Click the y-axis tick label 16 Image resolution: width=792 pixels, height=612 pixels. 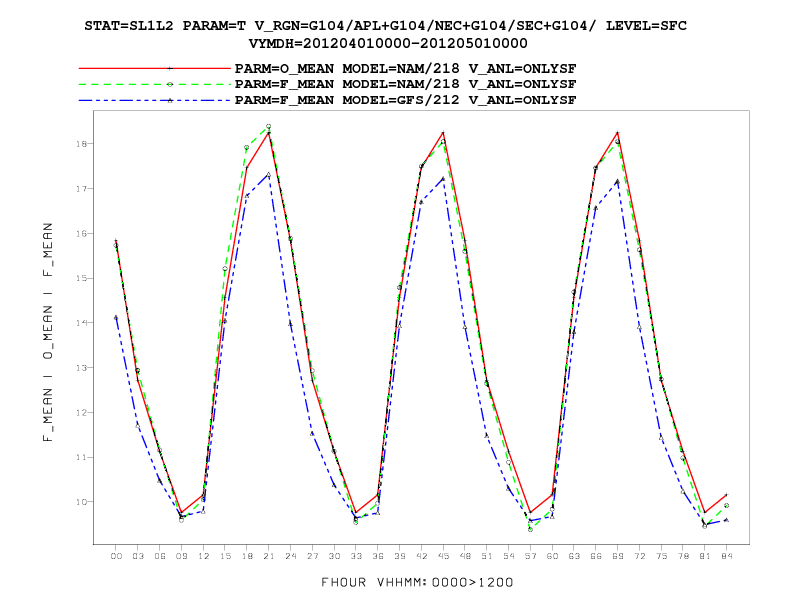(81, 233)
